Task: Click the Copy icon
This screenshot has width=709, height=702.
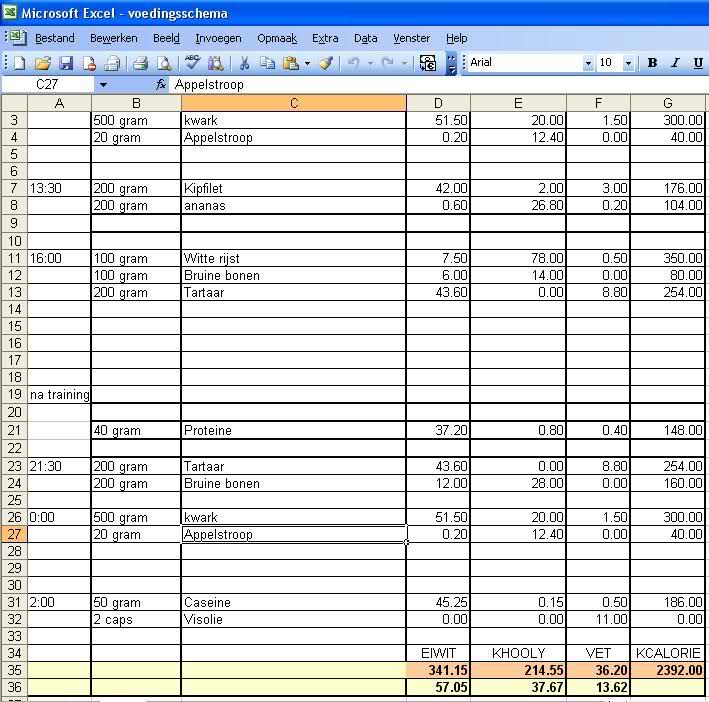Action: 267,63
